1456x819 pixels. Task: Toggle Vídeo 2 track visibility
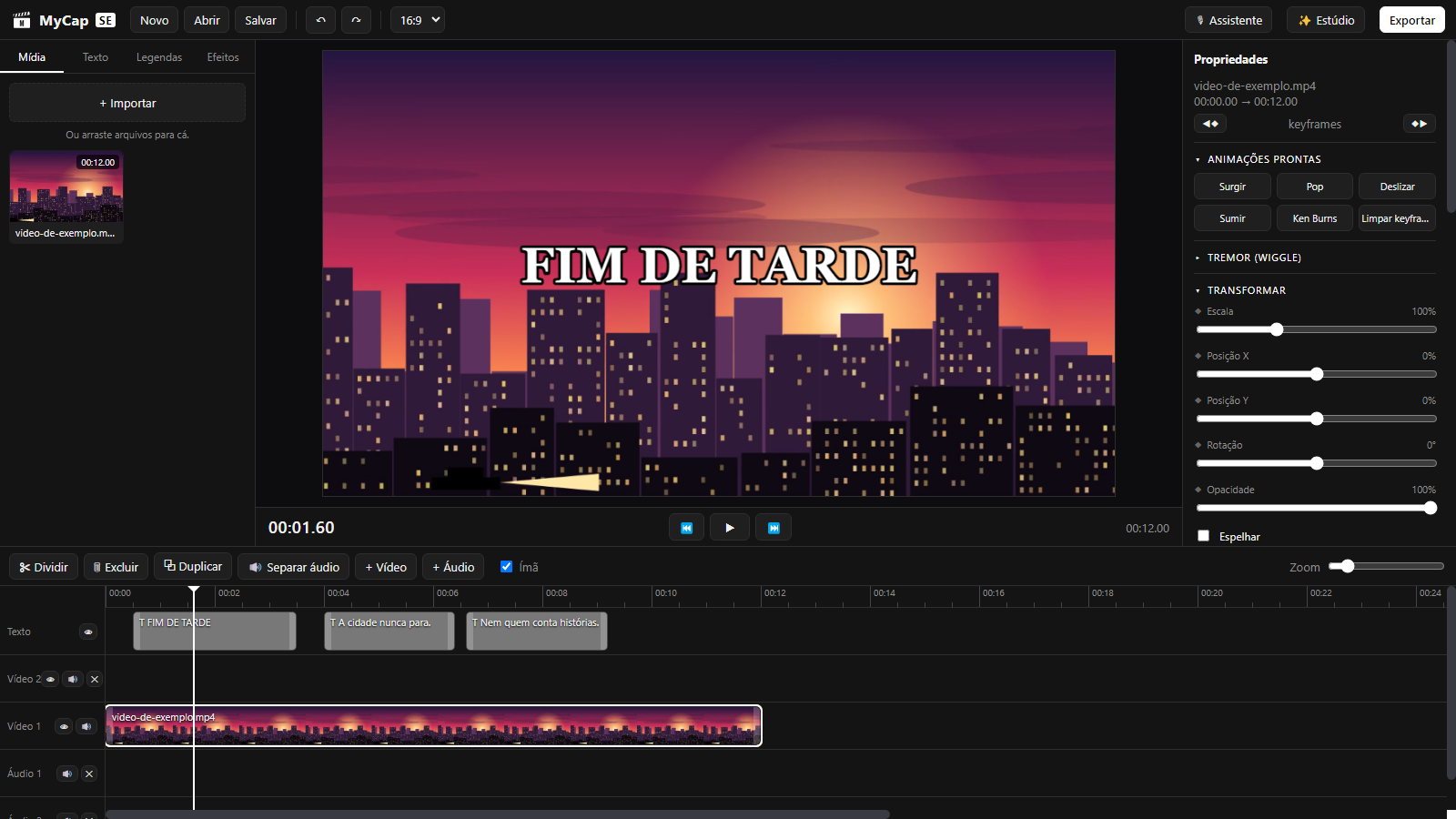point(51,679)
